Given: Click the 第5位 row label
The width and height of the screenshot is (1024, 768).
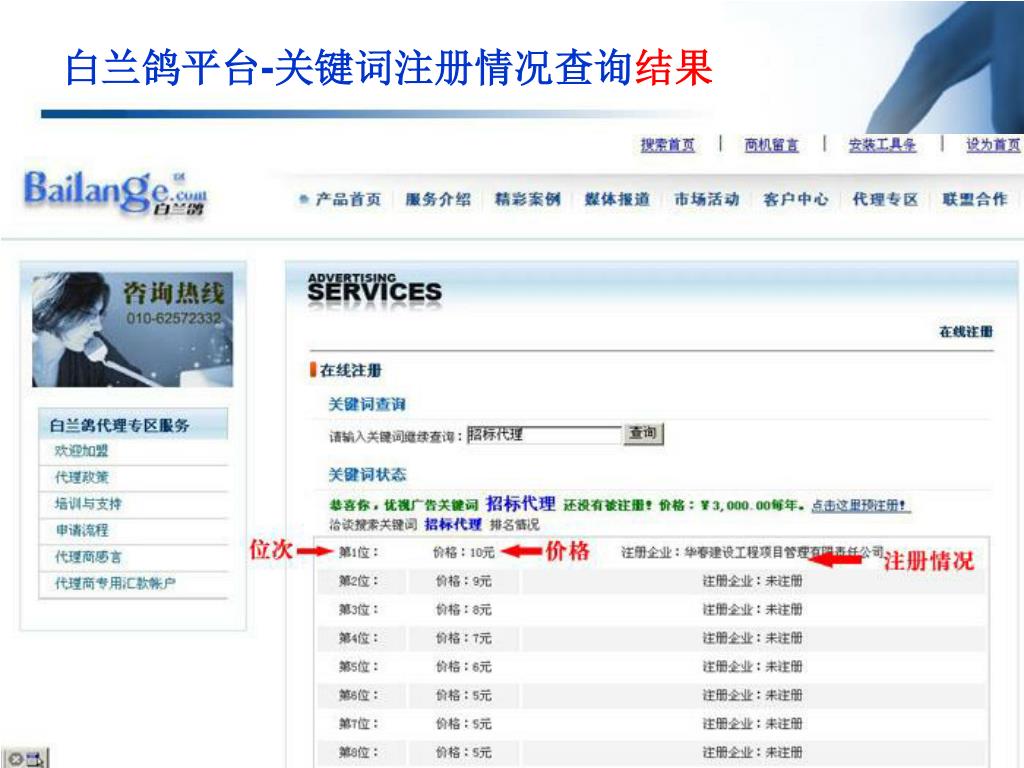Looking at the screenshot, I should click(x=359, y=667).
